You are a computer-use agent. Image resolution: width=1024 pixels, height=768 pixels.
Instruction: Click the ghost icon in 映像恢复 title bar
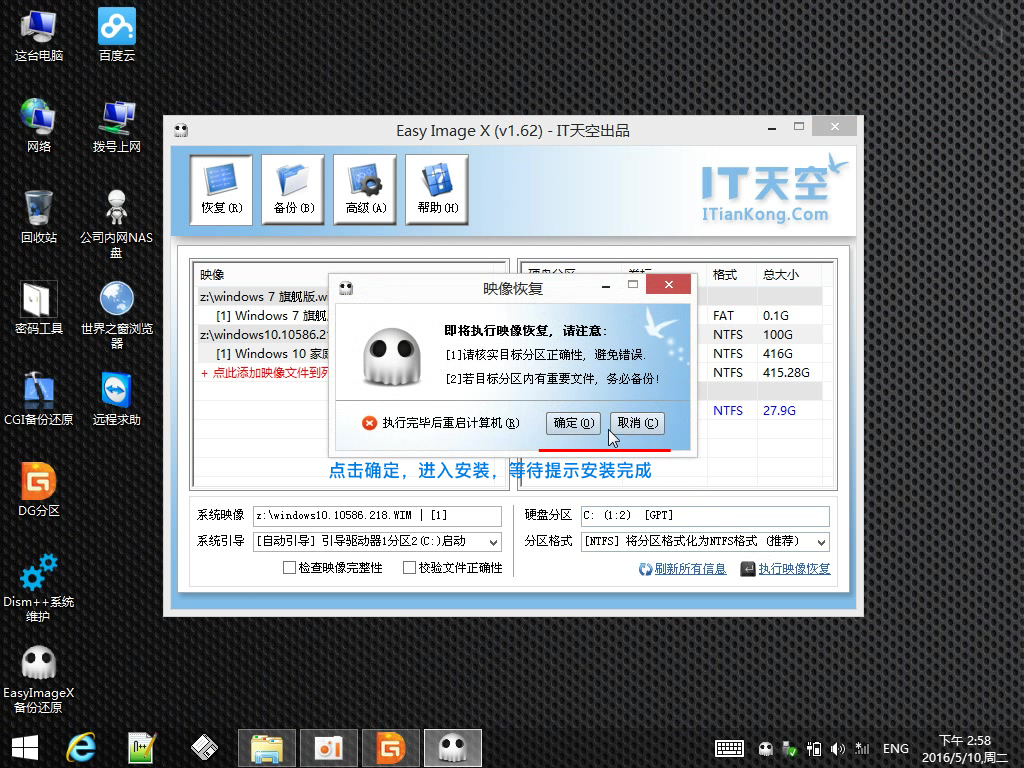coord(346,288)
